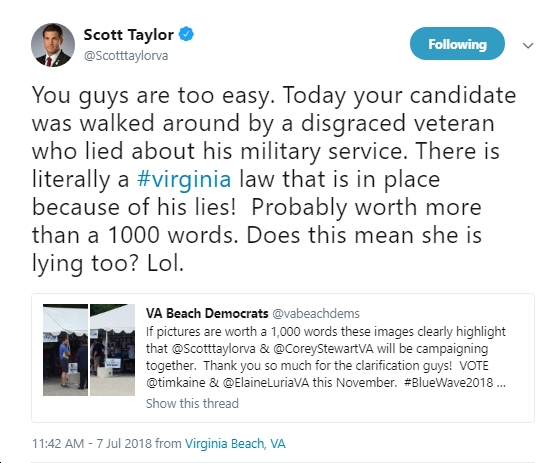Screen dimensions: 556x463
Task: Click #BlueWave2018 hashtag in quoted tweet
Action: [448, 383]
